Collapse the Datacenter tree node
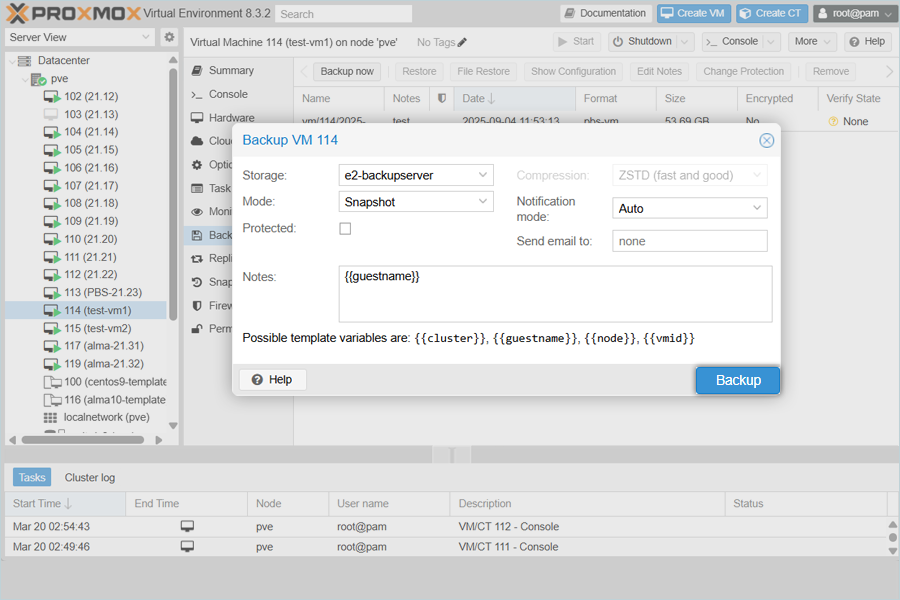Viewport: 900px width, 600px height. click(12, 61)
